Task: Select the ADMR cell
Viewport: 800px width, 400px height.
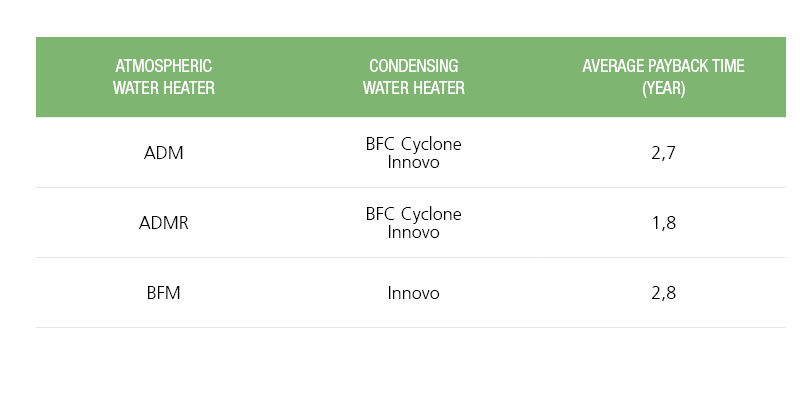Action: pyautogui.click(x=164, y=223)
